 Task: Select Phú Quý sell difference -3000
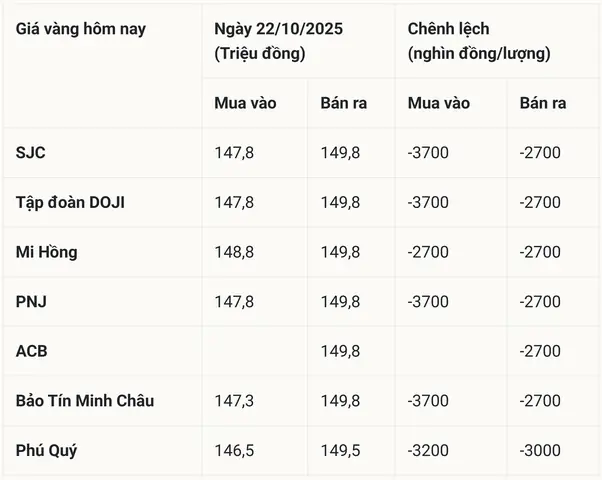tap(540, 450)
